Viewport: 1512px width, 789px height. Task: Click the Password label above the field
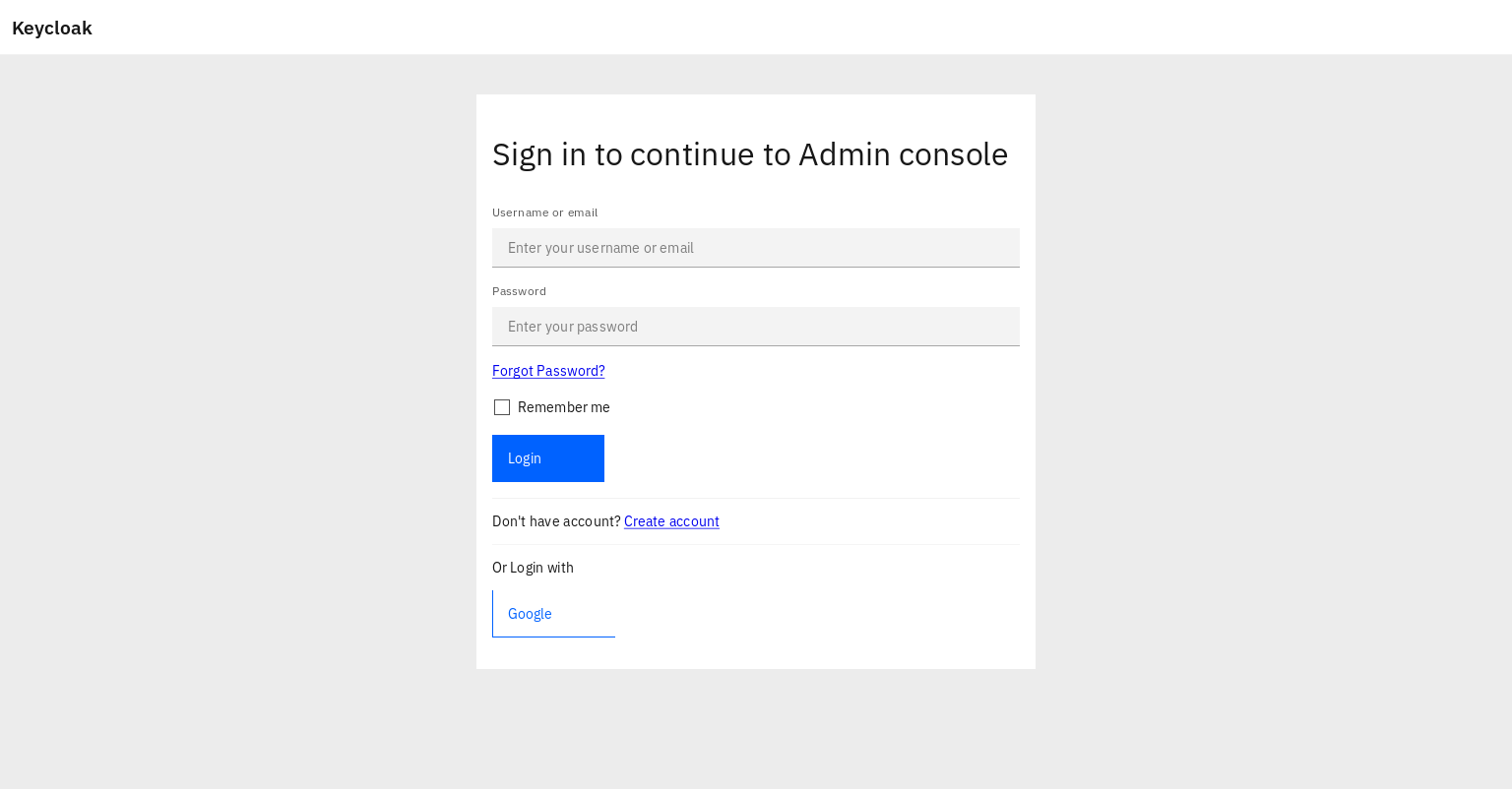519,291
